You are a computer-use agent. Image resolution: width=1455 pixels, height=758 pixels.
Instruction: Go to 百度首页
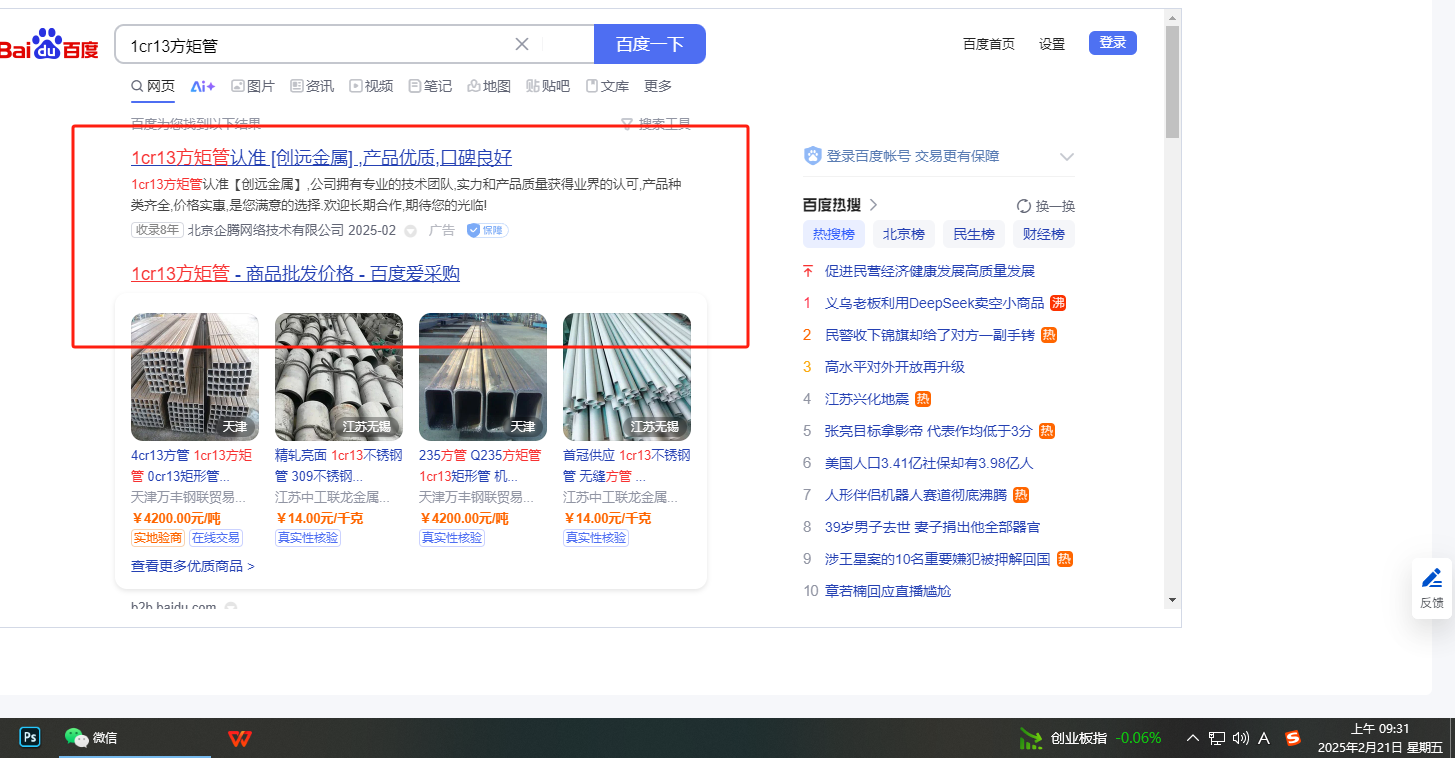(989, 44)
